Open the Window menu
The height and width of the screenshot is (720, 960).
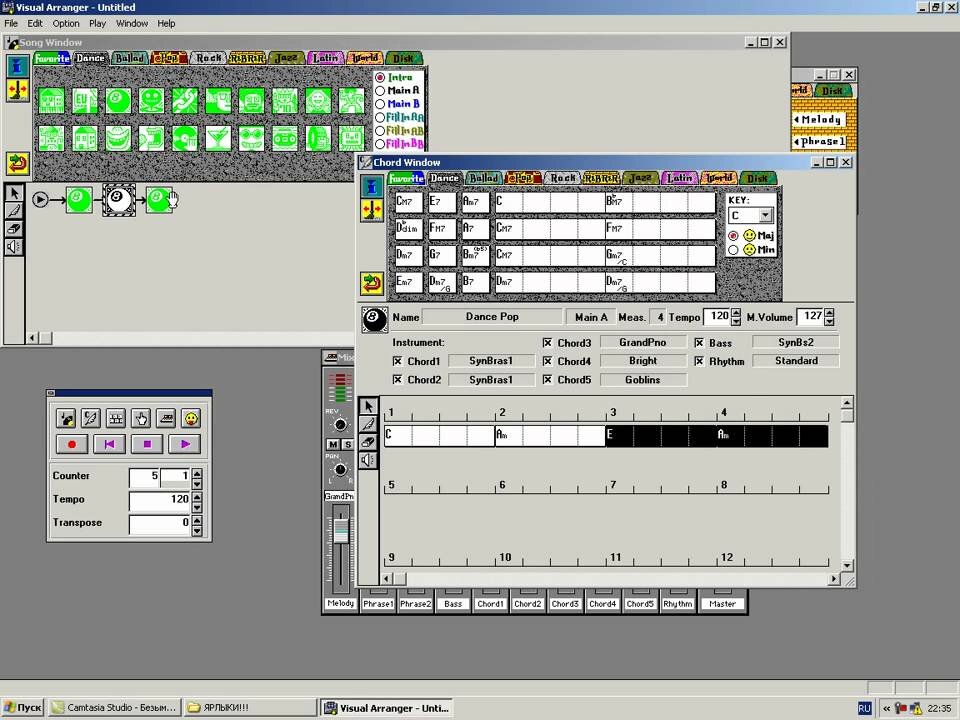point(132,23)
